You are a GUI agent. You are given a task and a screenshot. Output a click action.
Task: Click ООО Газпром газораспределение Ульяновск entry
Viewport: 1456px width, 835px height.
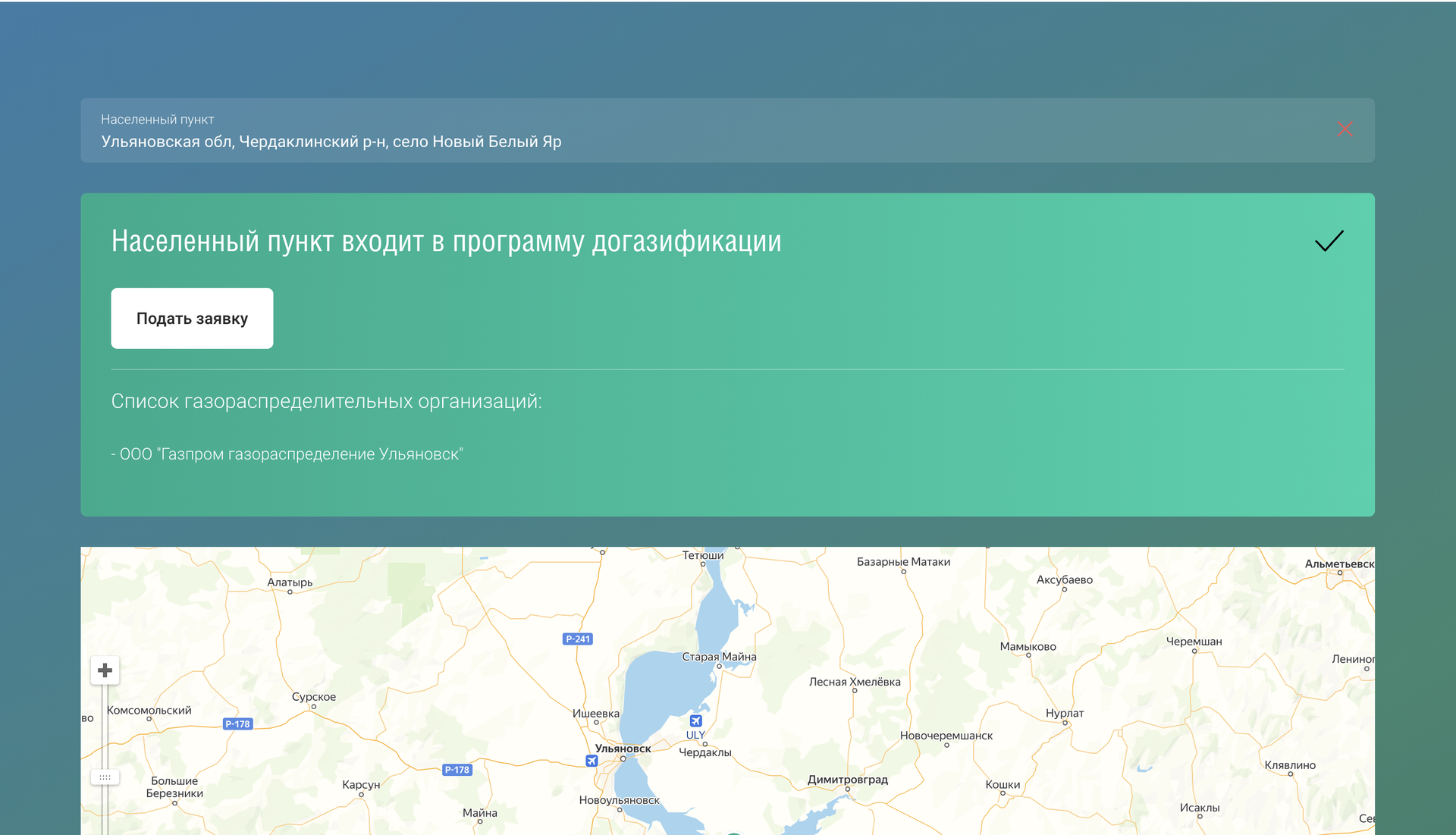tap(287, 454)
